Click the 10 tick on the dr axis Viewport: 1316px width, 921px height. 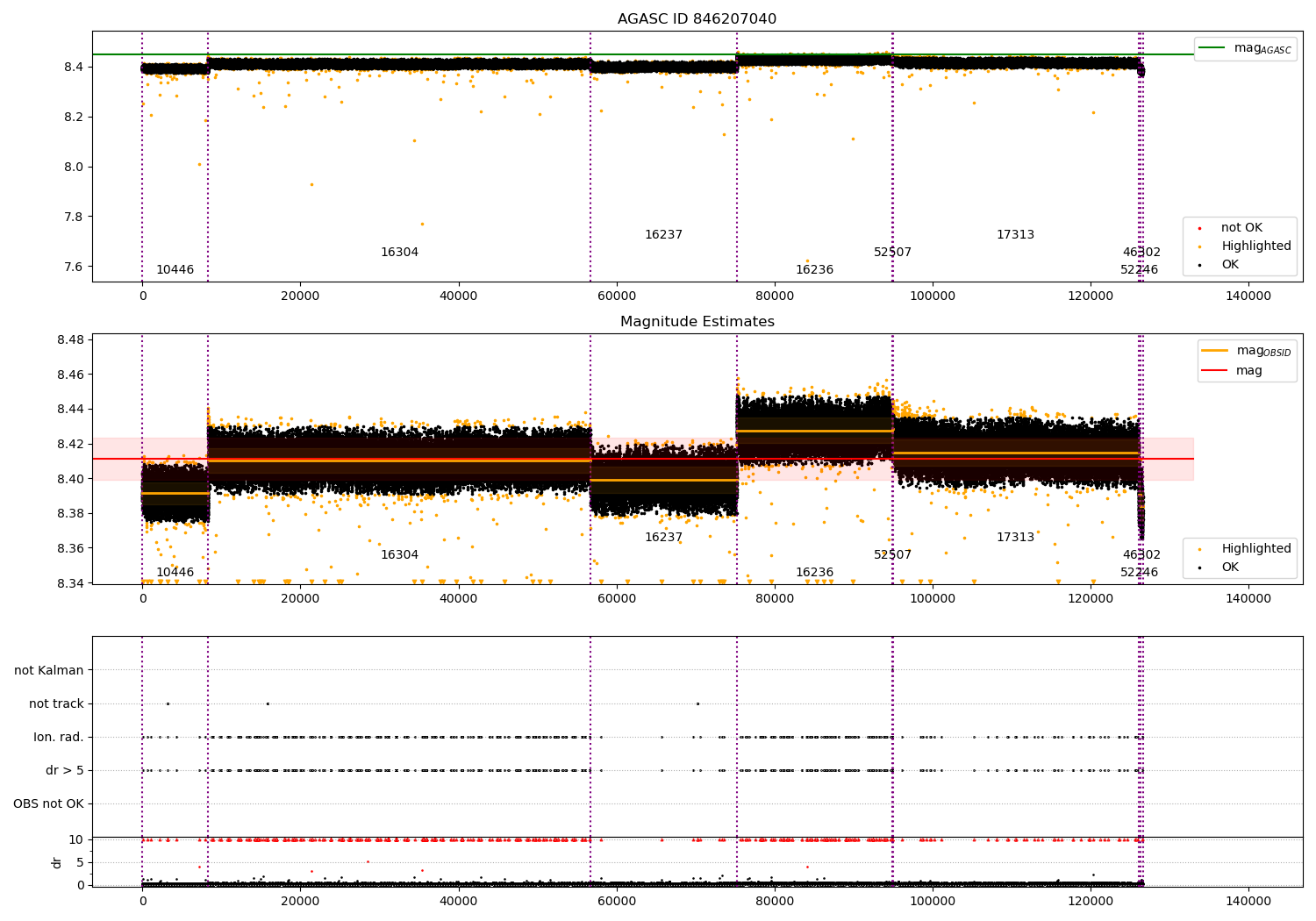[76, 839]
